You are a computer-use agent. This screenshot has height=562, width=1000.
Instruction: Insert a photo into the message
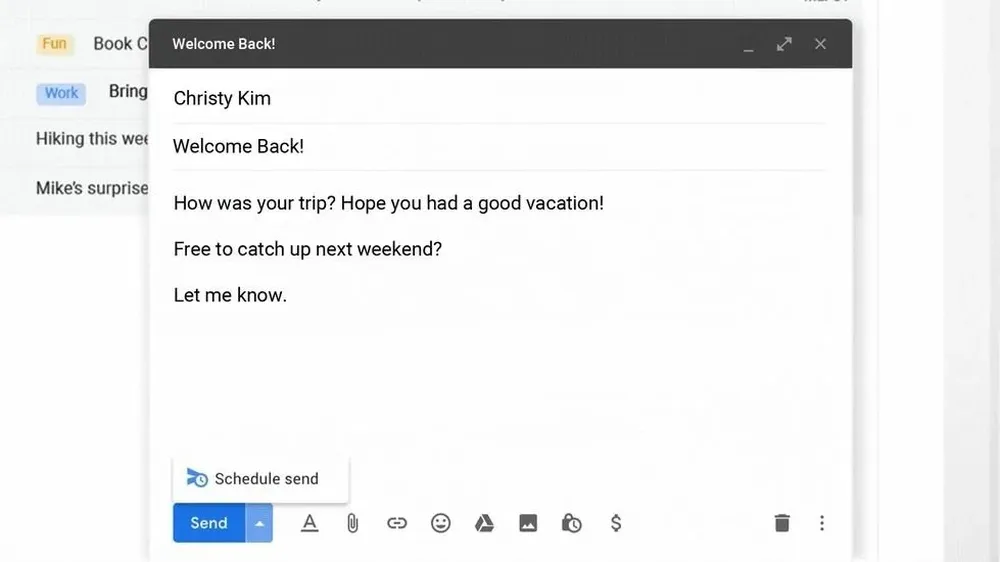(x=528, y=523)
